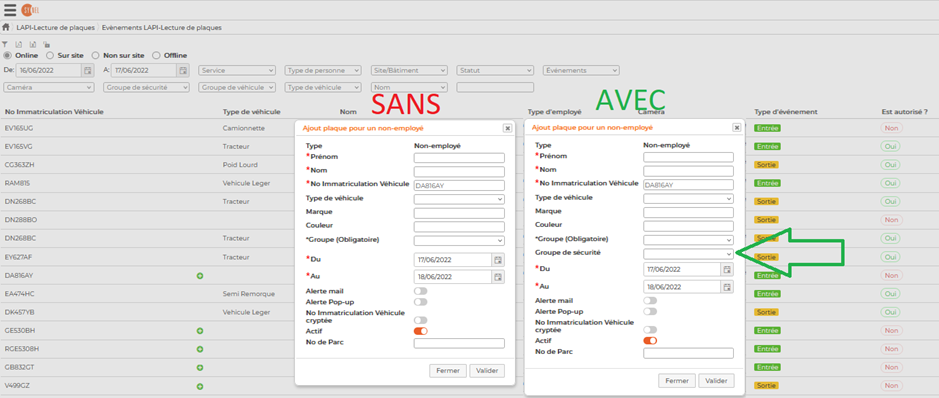Image resolution: width=939 pixels, height=398 pixels.
Task: Sort by Type d'événement column header
Action: [786, 112]
